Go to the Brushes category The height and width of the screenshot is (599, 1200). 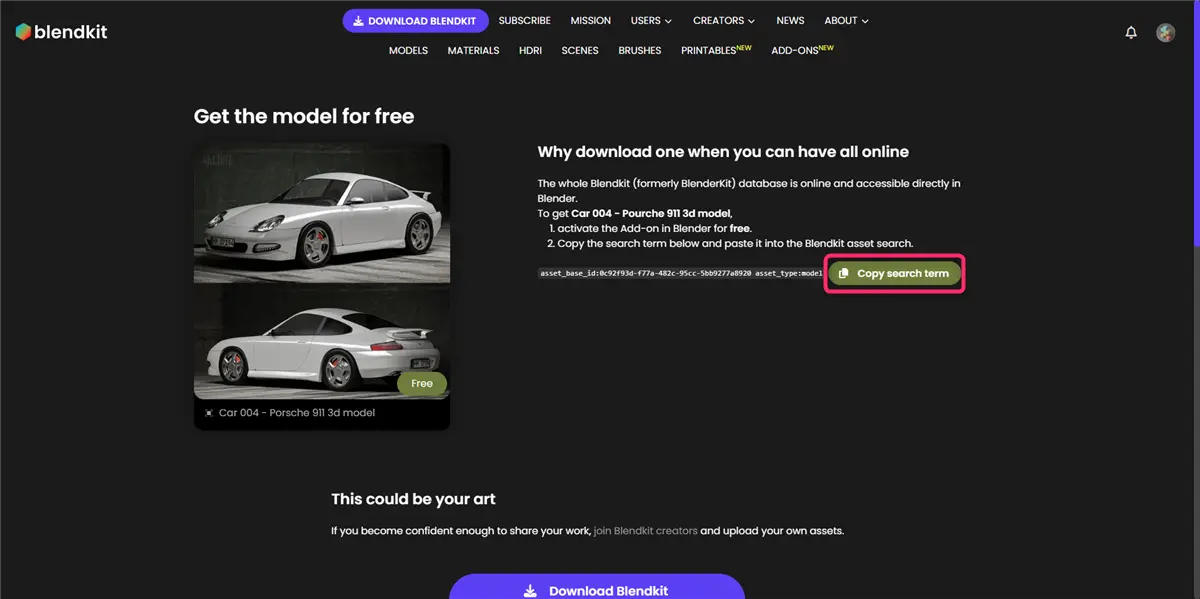click(x=640, y=50)
